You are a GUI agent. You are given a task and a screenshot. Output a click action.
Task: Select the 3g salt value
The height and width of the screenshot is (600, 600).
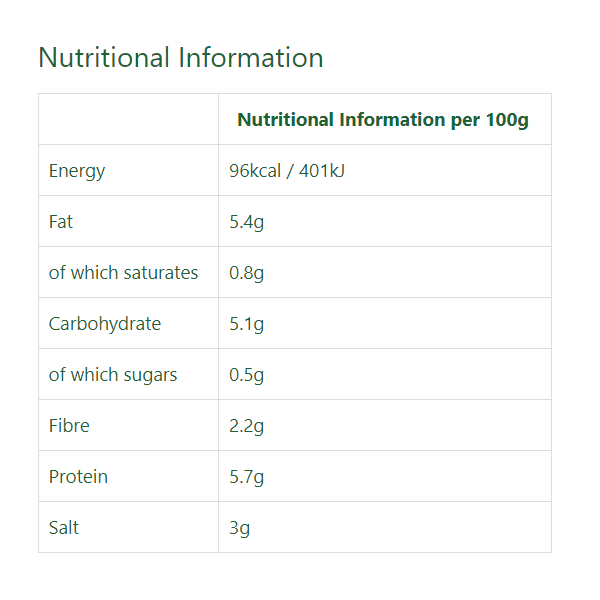click(240, 528)
